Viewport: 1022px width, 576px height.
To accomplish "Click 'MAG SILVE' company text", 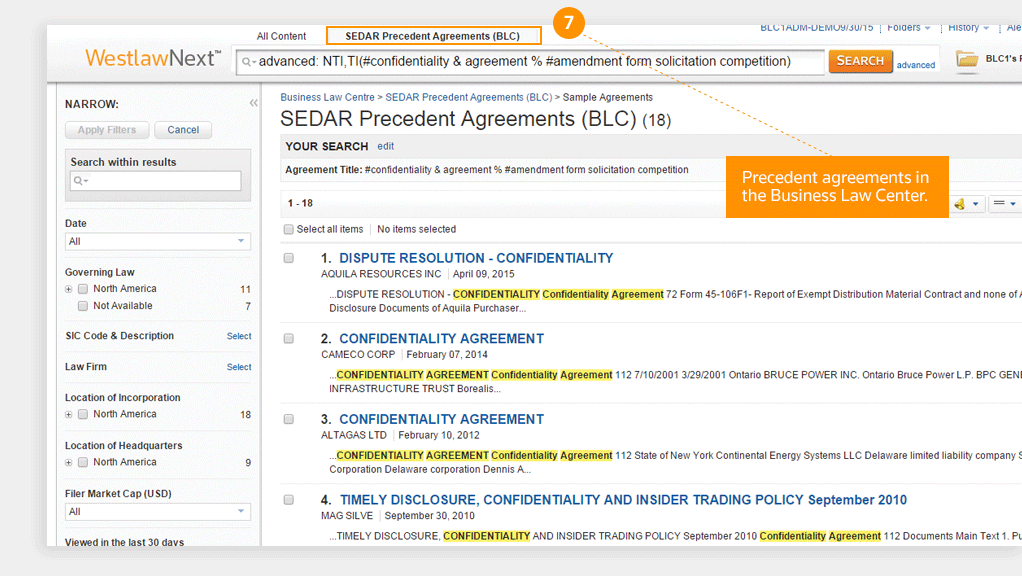I will coord(347,516).
